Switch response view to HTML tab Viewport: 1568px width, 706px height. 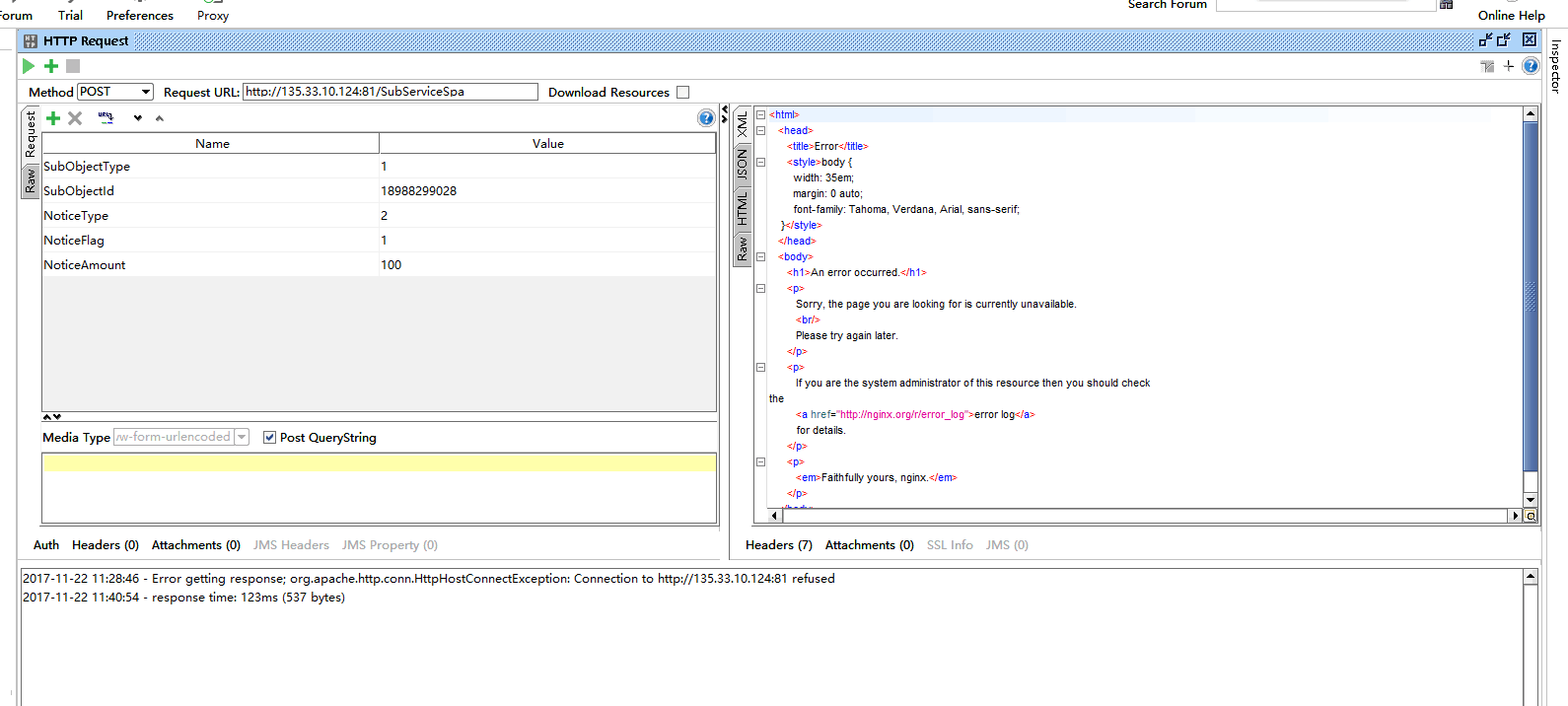coord(743,208)
